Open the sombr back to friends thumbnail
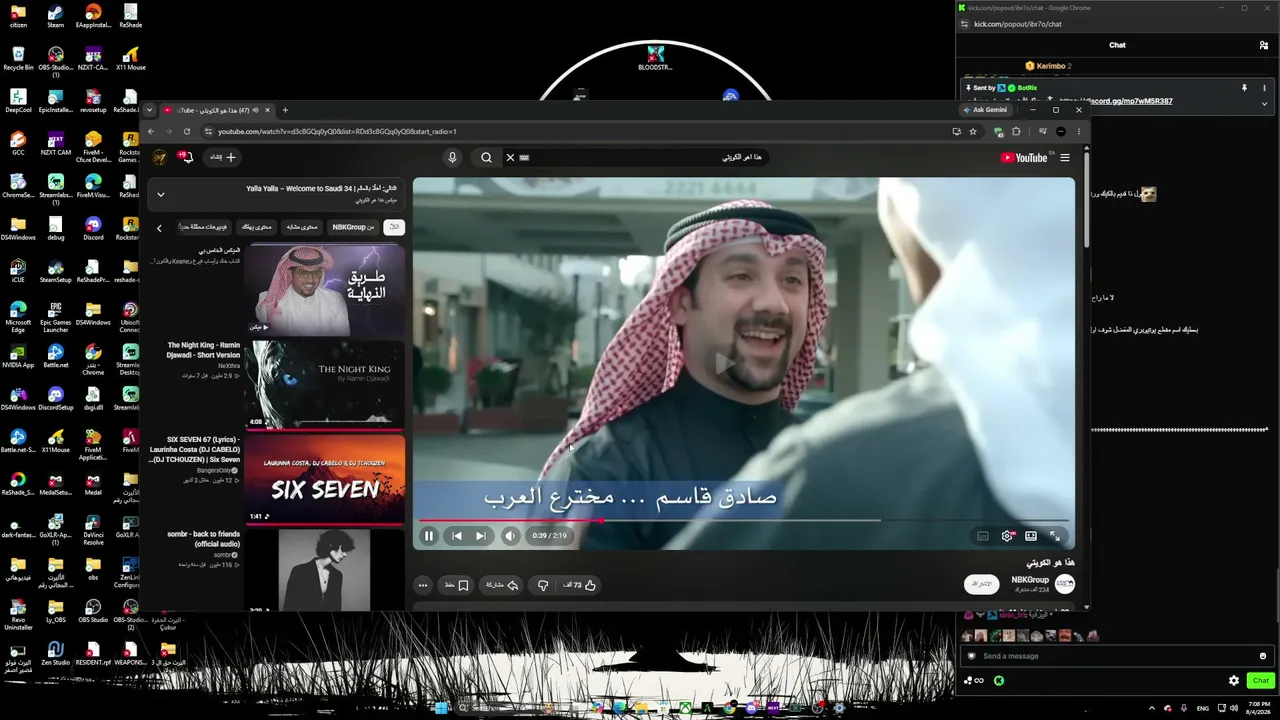The image size is (1280, 720). 326,570
